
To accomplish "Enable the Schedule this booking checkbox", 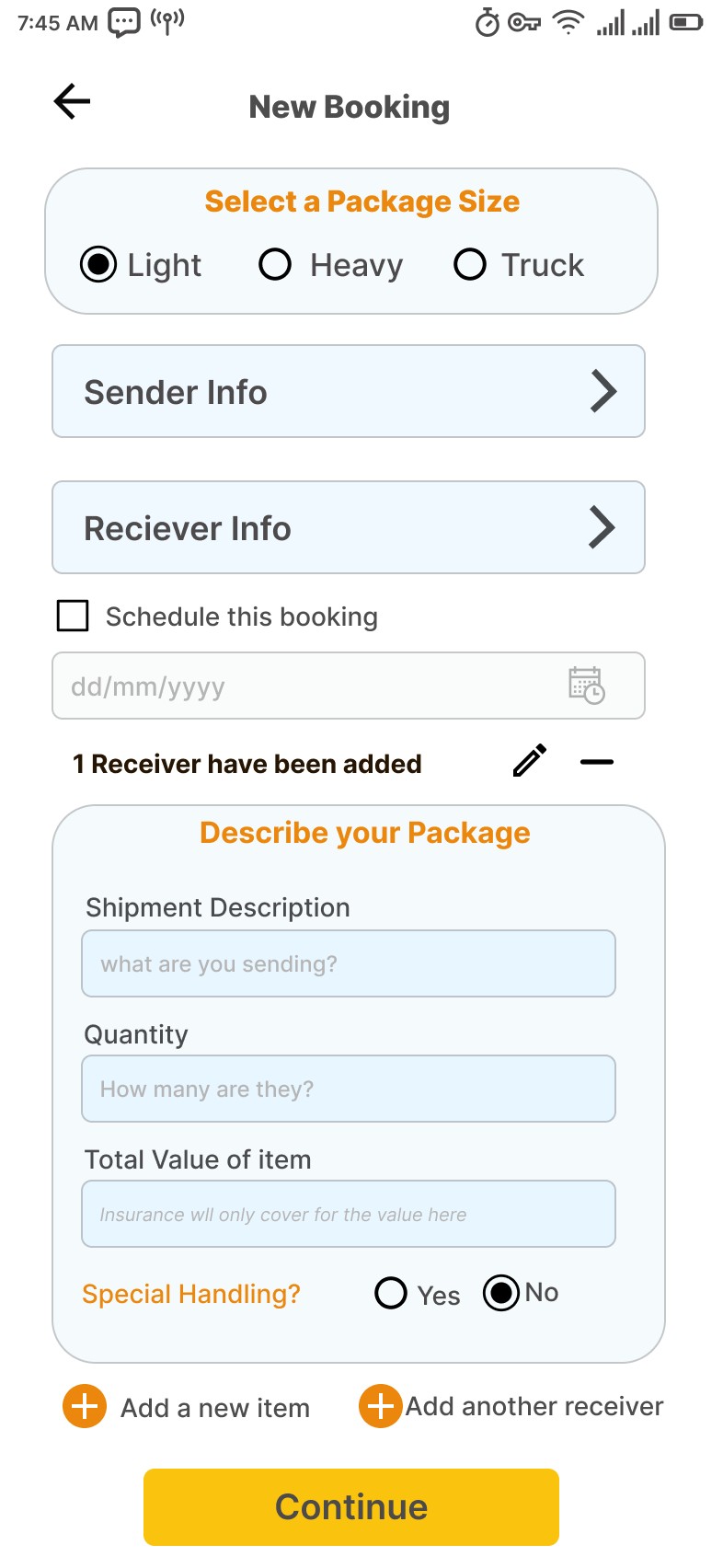I will click(73, 616).
